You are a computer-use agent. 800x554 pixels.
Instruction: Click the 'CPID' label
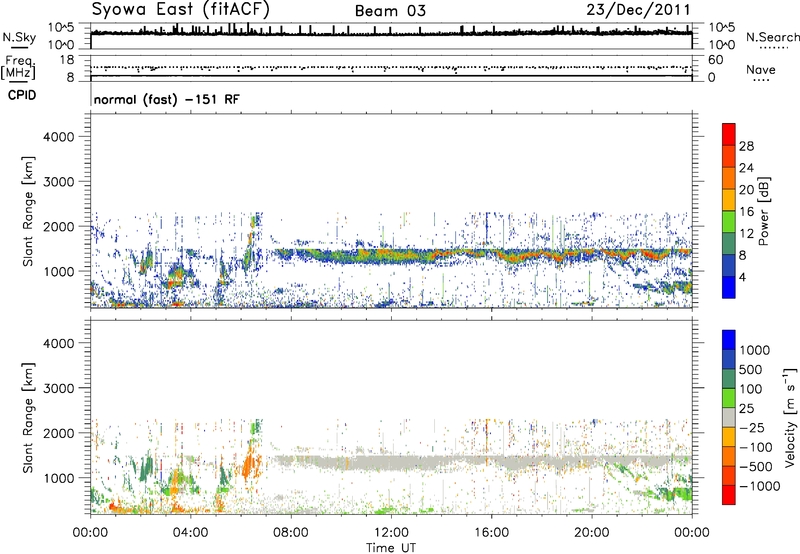(22, 95)
